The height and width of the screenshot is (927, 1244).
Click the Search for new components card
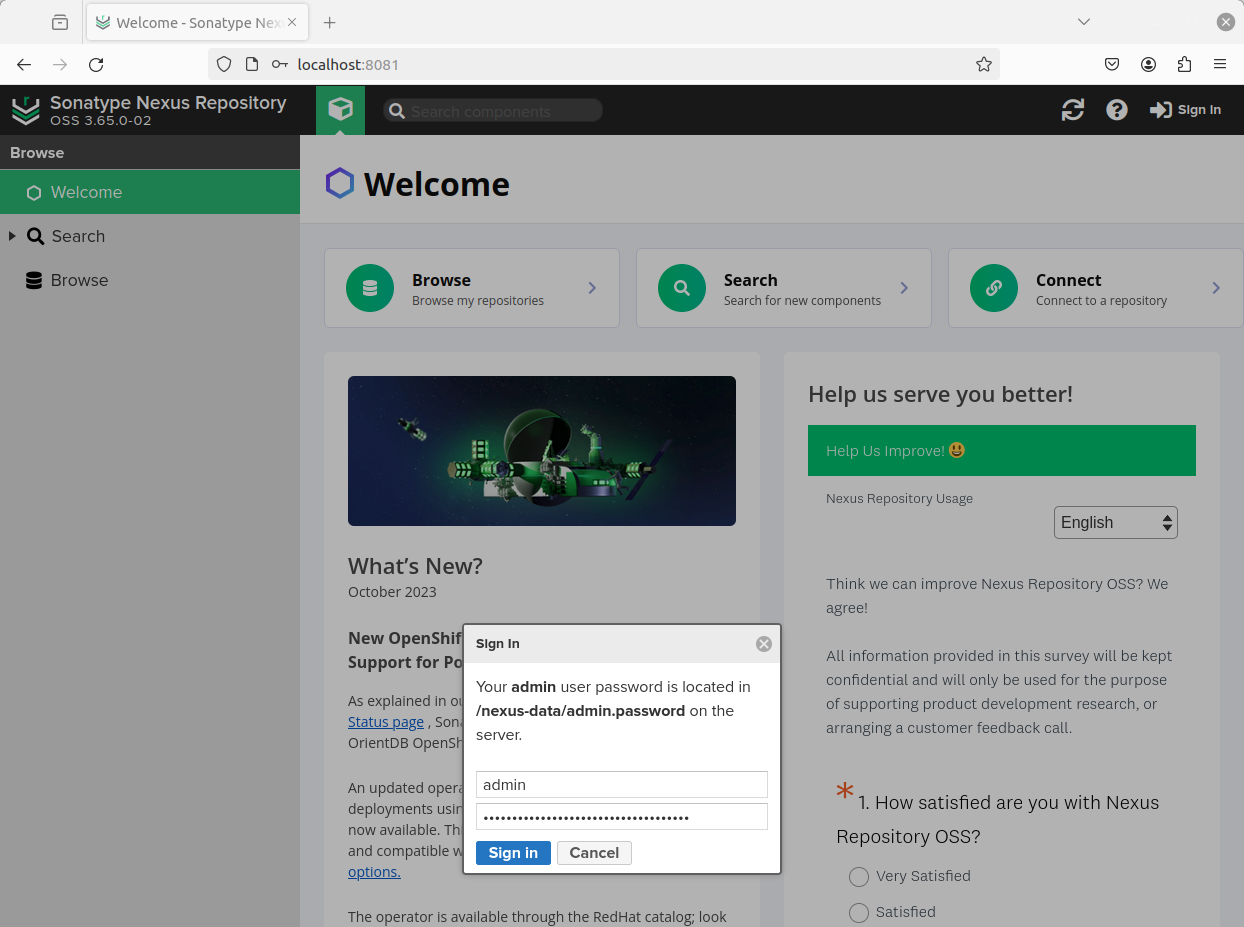tap(784, 288)
